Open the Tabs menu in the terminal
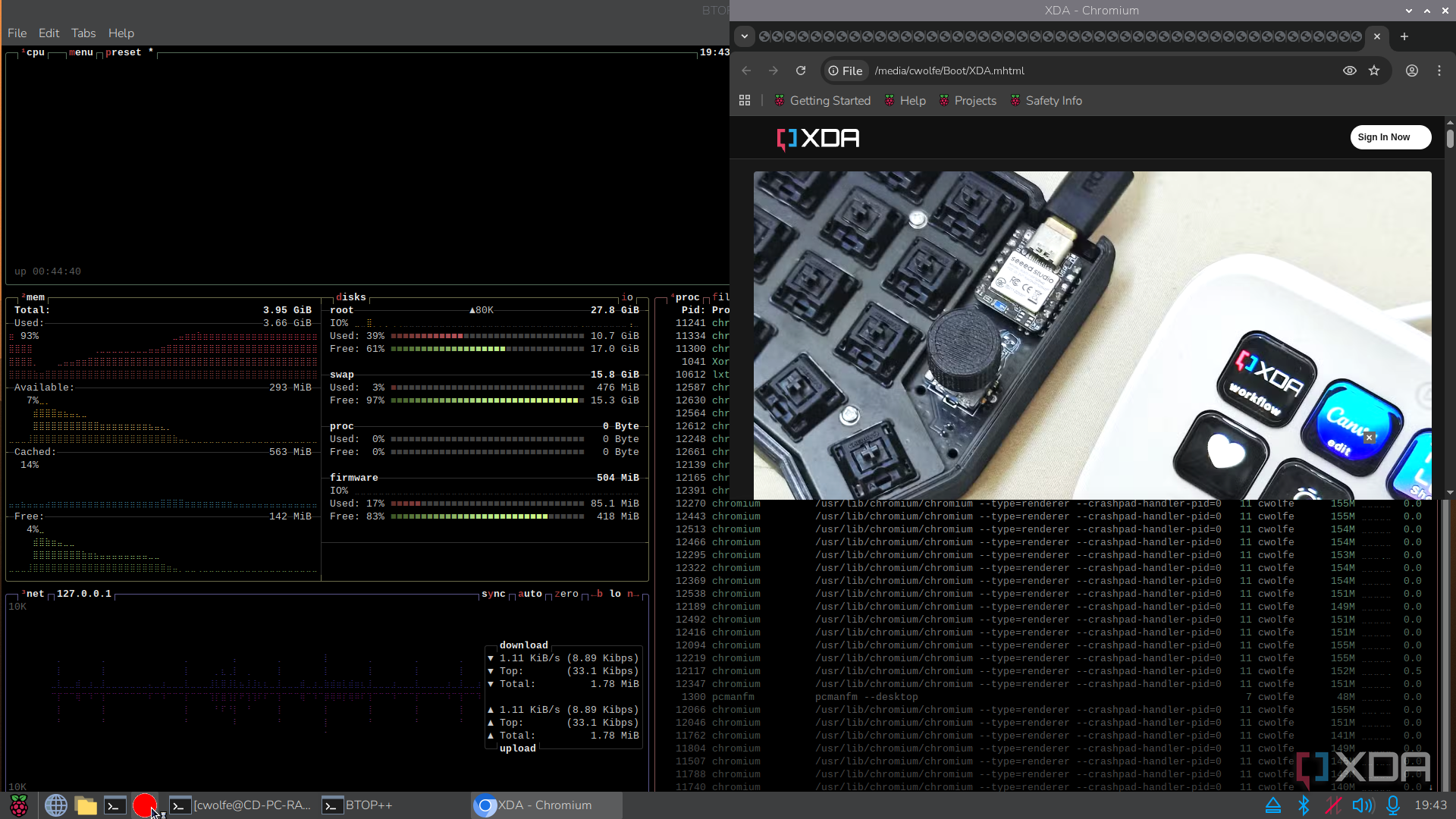 pyautogui.click(x=83, y=33)
